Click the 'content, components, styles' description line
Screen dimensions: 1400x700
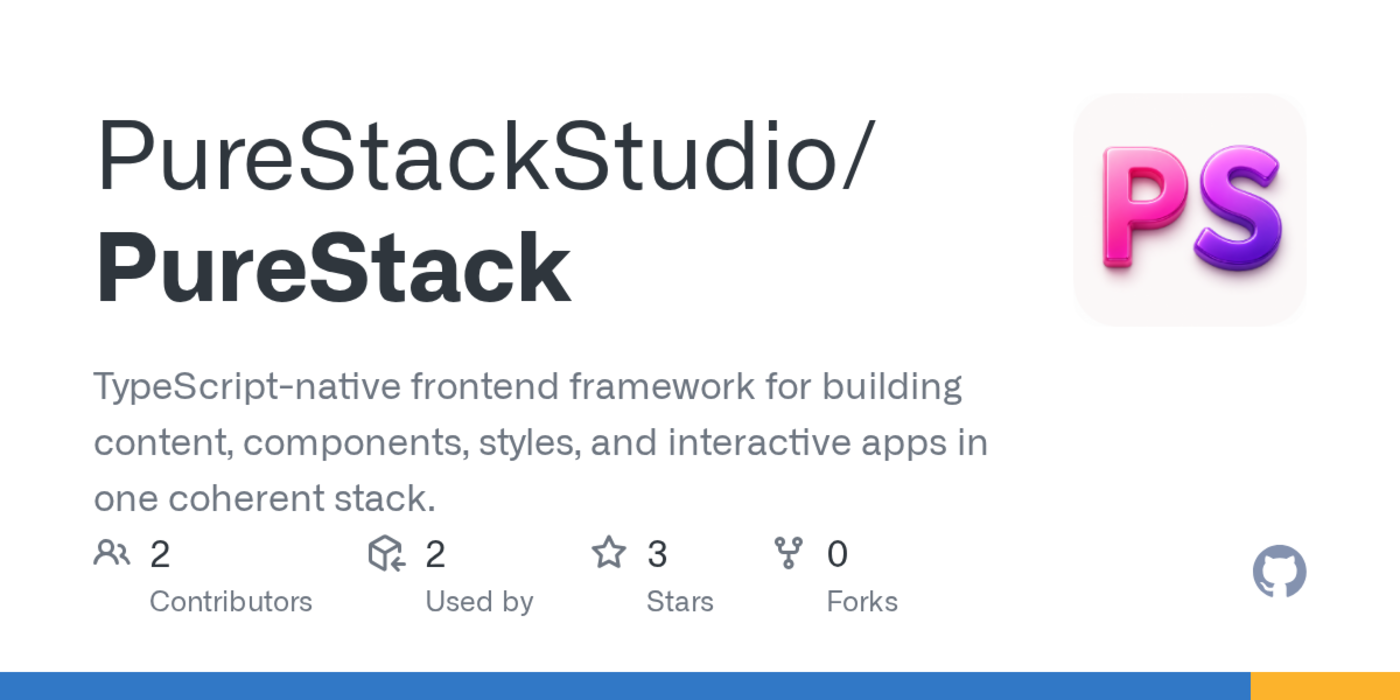[541, 443]
